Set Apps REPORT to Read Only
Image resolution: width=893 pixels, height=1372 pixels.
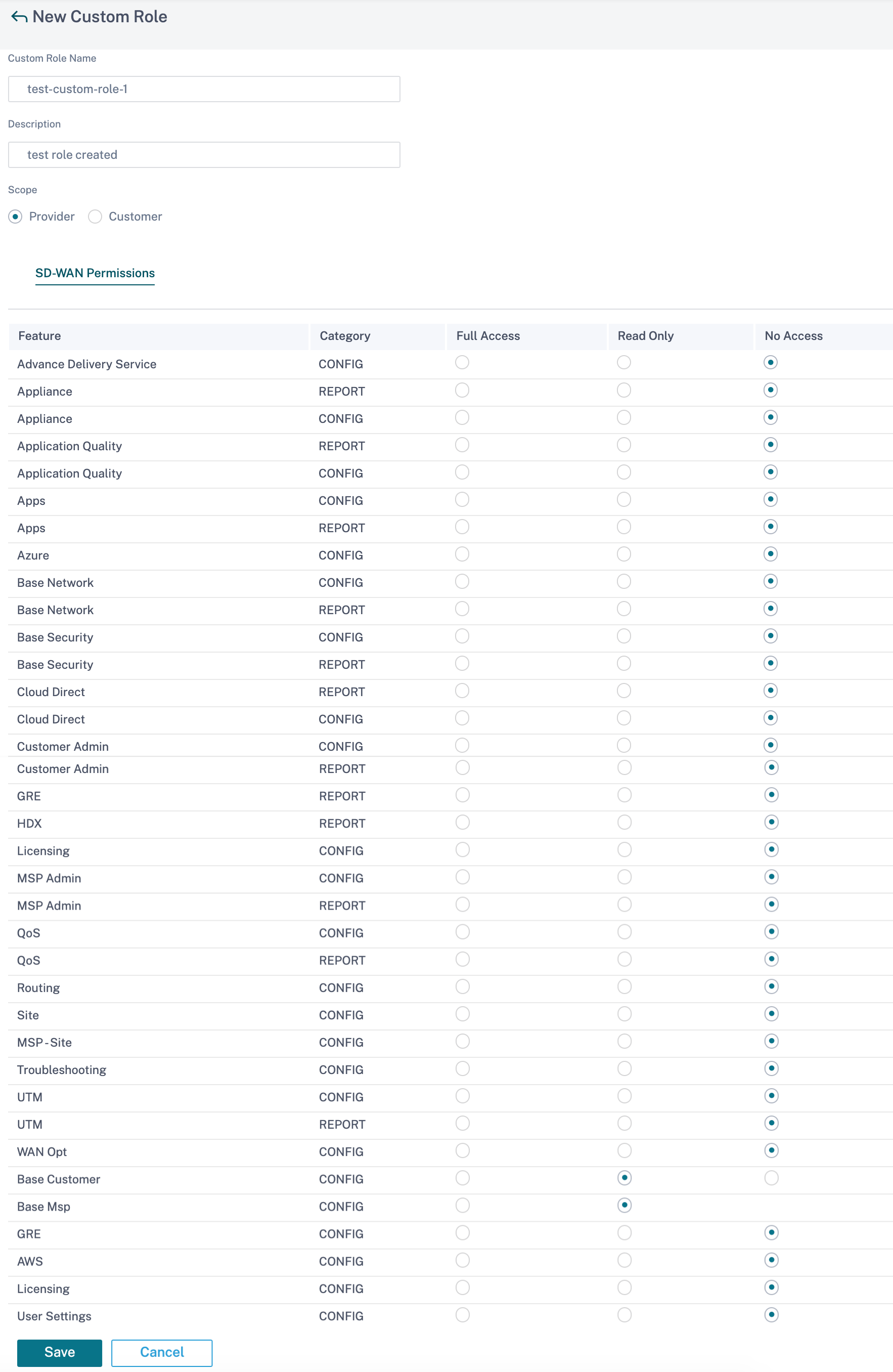tap(624, 527)
